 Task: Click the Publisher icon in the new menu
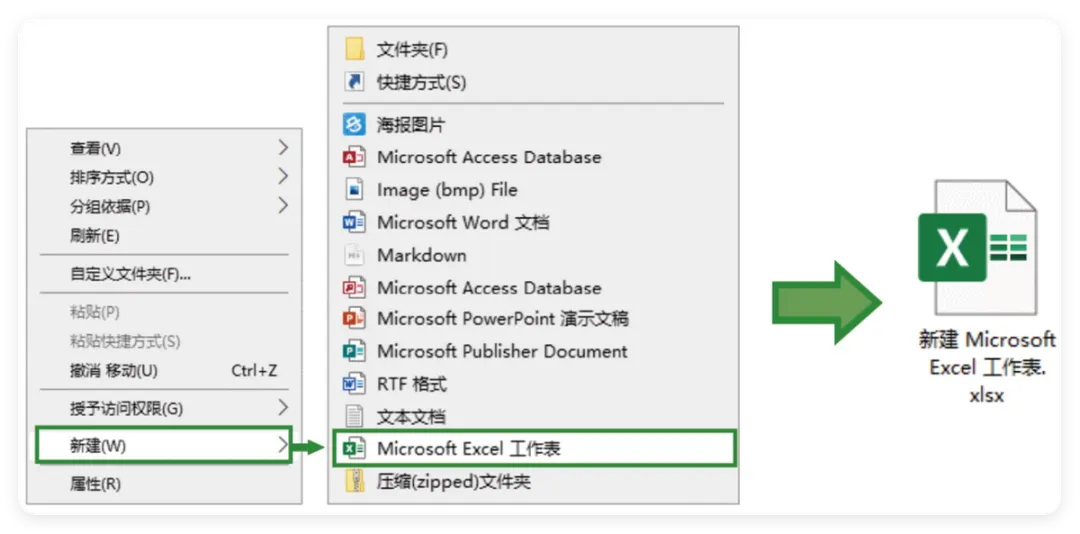tap(354, 351)
